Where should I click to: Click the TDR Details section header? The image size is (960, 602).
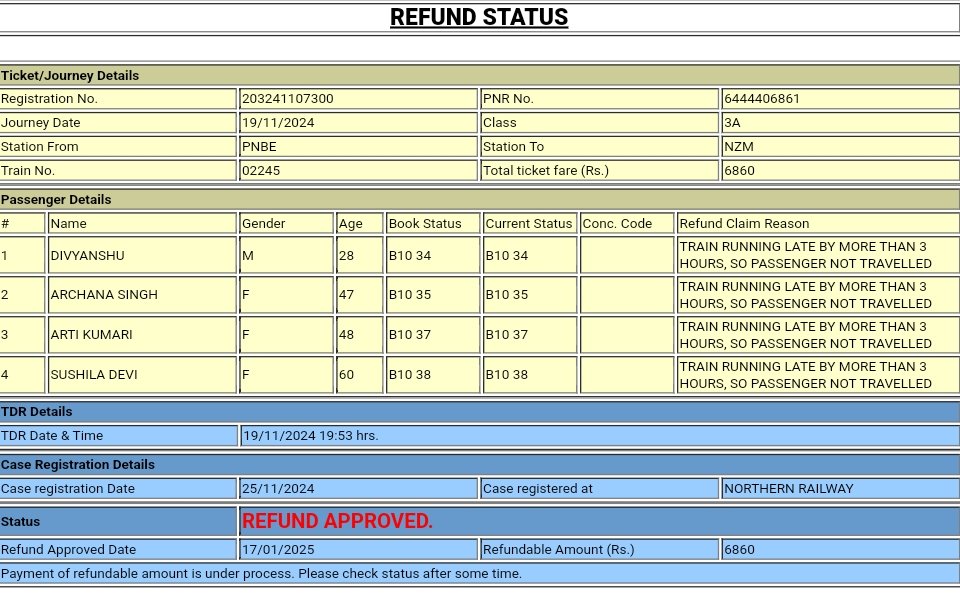(479, 412)
